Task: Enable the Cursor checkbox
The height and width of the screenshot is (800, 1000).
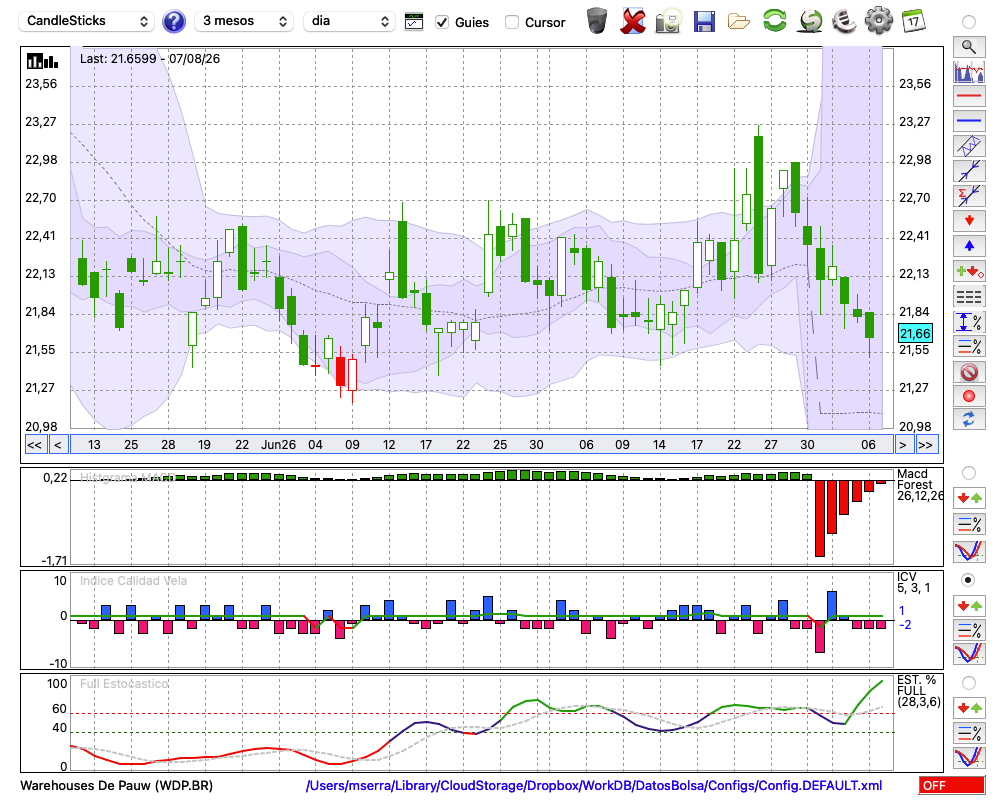Action: pos(511,22)
